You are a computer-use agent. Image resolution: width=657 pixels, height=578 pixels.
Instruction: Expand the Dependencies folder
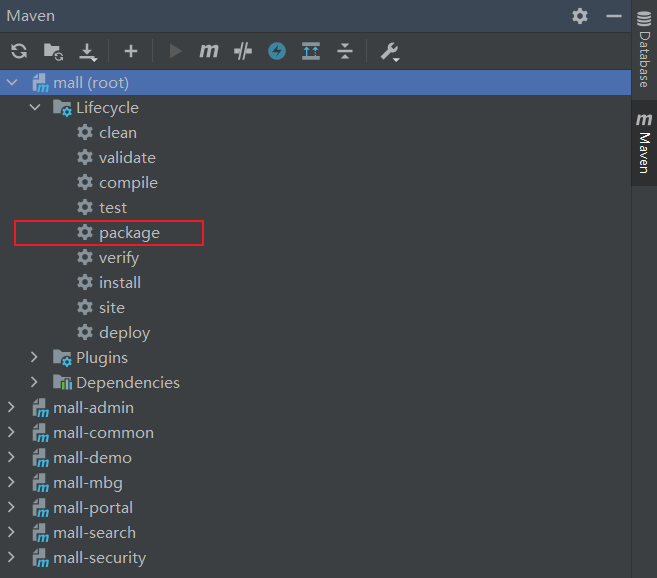pos(34,382)
